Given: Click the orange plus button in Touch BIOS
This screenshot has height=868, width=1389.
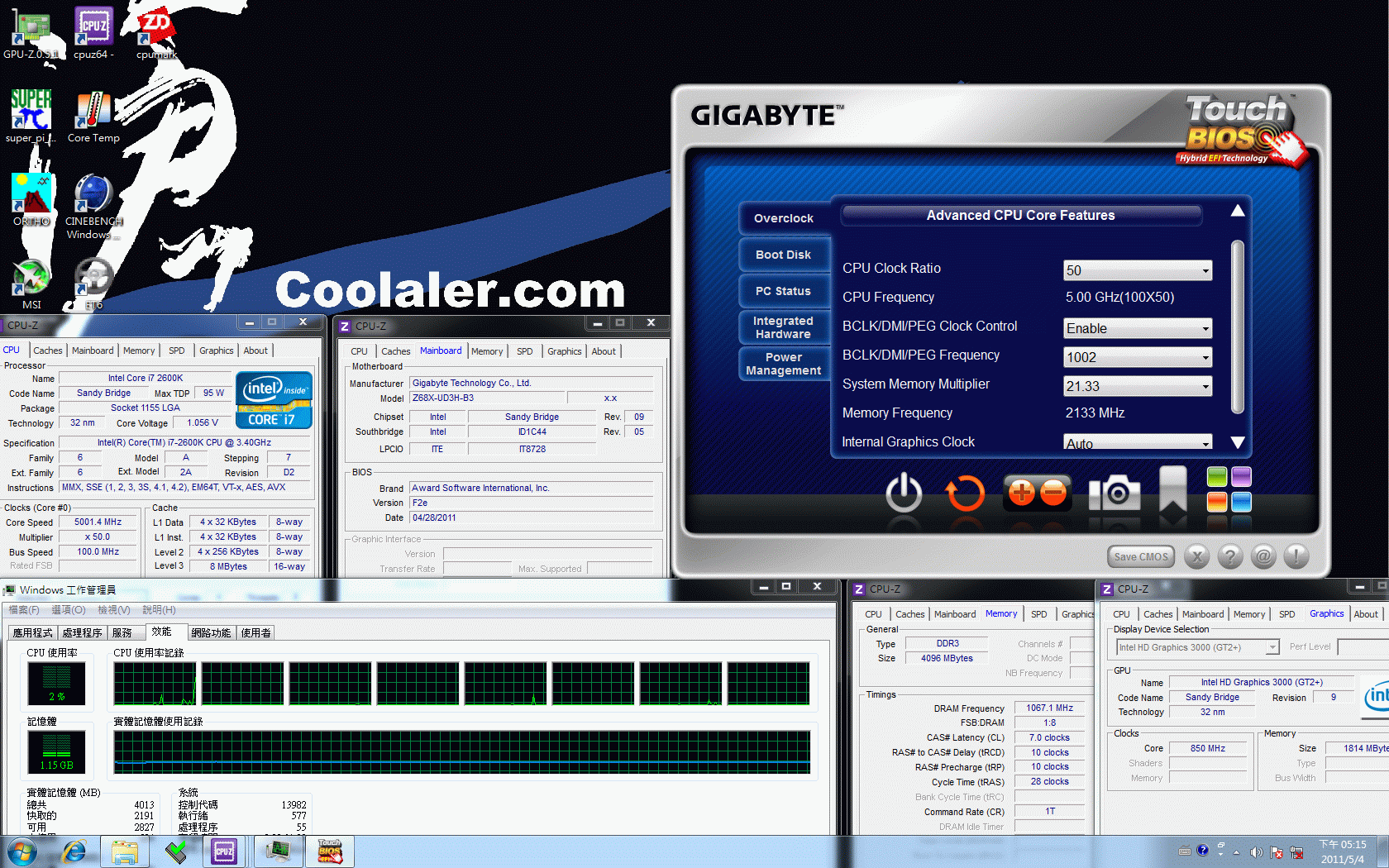Looking at the screenshot, I should [x=1022, y=493].
